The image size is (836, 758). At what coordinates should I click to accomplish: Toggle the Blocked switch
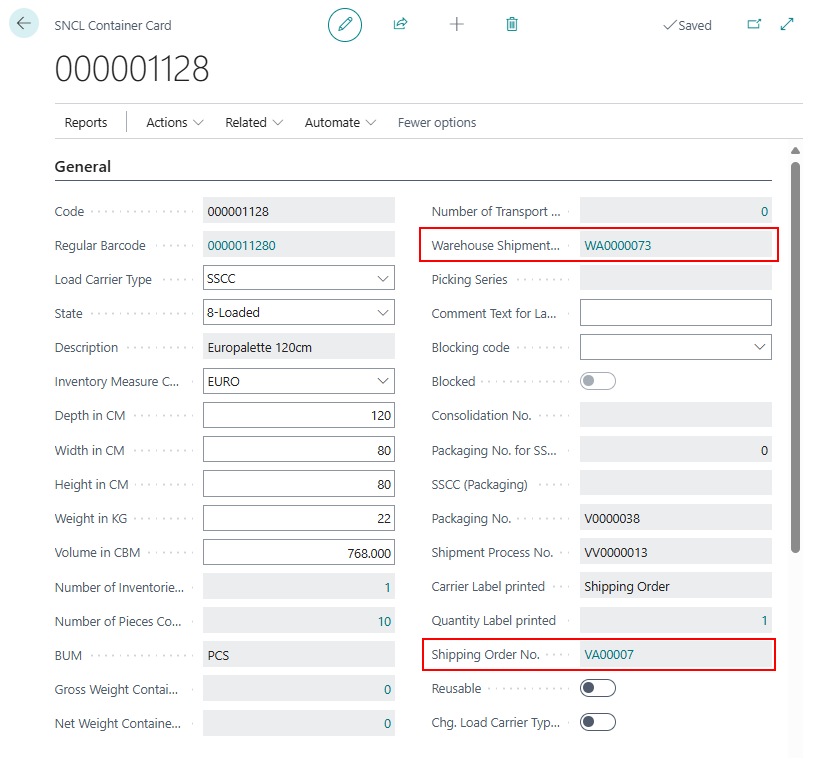[x=598, y=381]
